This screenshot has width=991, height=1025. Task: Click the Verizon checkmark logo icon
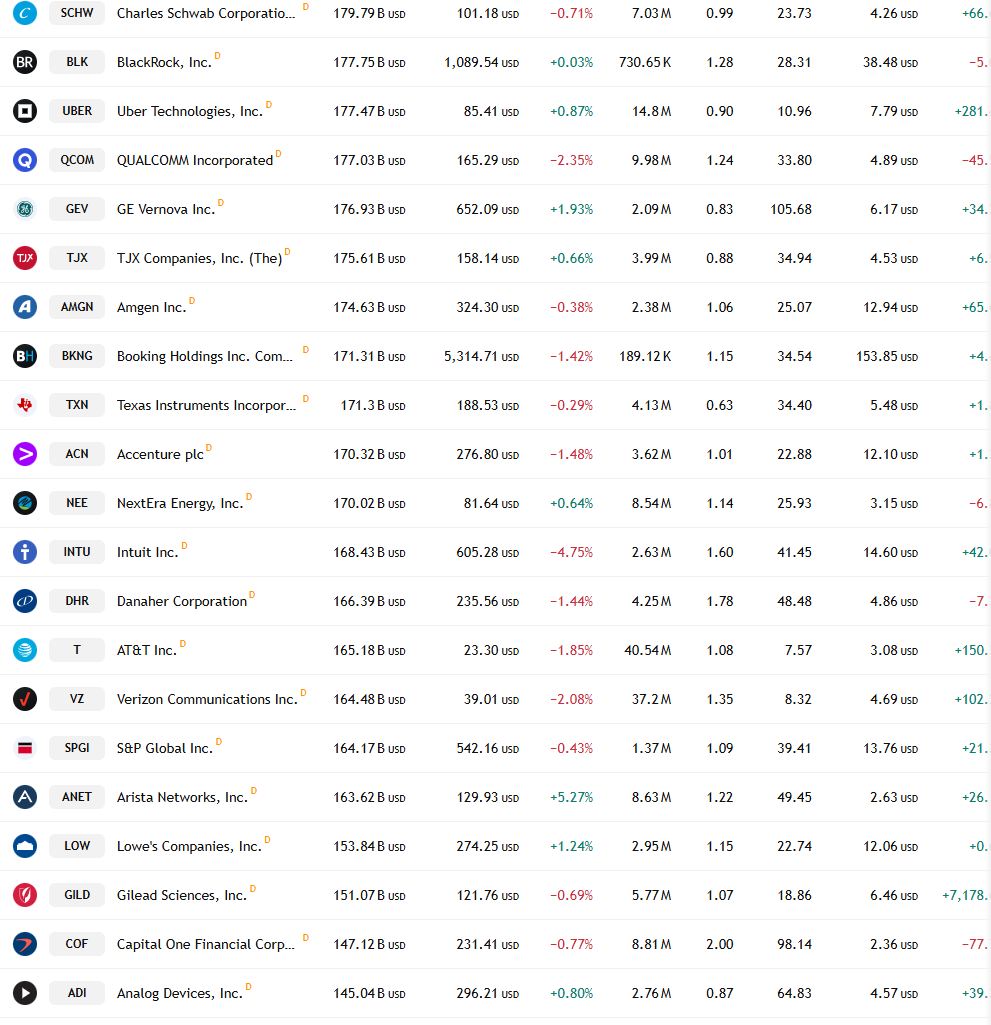[x=25, y=699]
